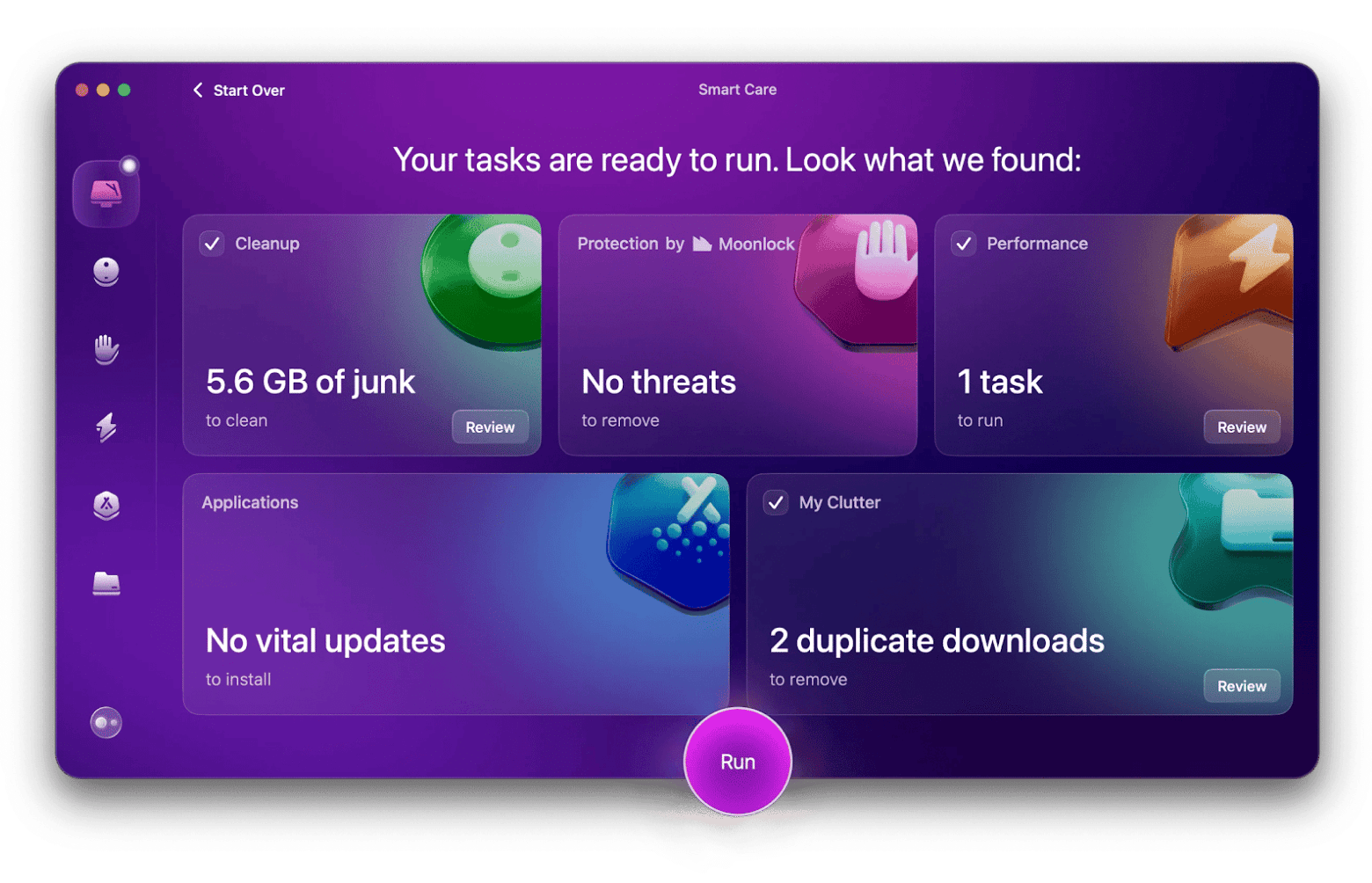Open the Protection hand sidebar icon
The height and width of the screenshot is (883, 1372).
click(x=106, y=349)
